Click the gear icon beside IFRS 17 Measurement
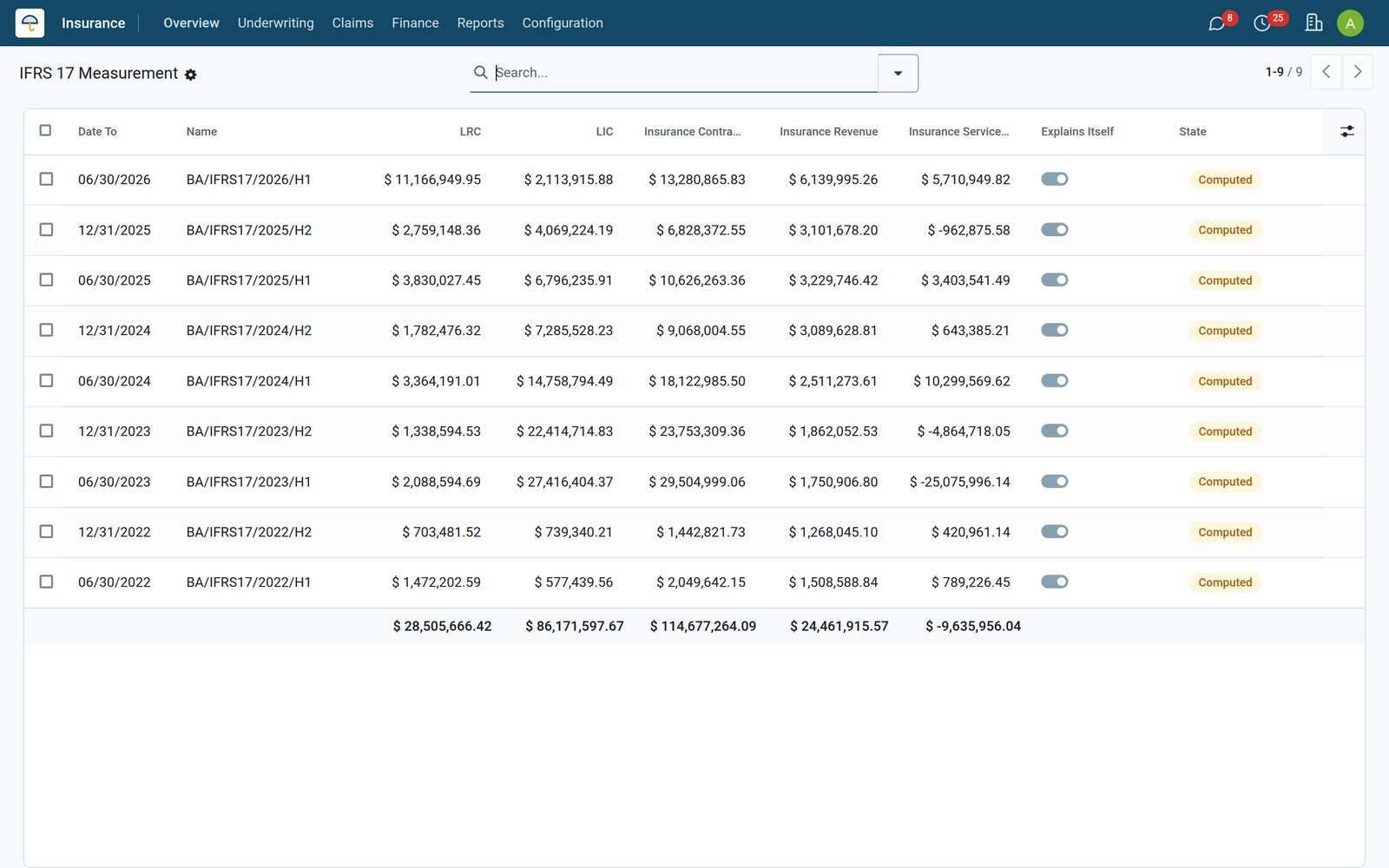The height and width of the screenshot is (868, 1389). (191, 75)
